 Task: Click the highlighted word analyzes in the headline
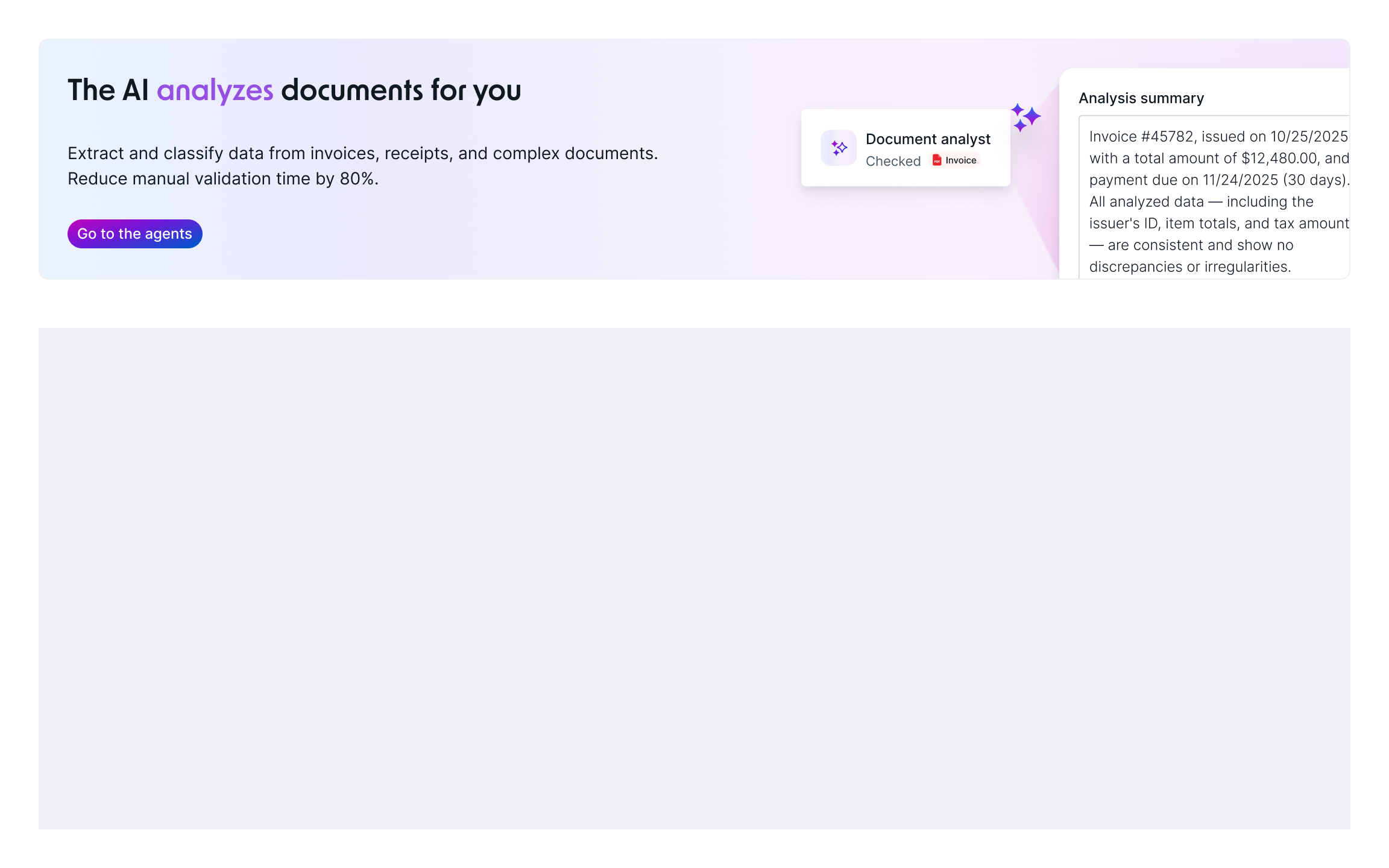click(215, 90)
